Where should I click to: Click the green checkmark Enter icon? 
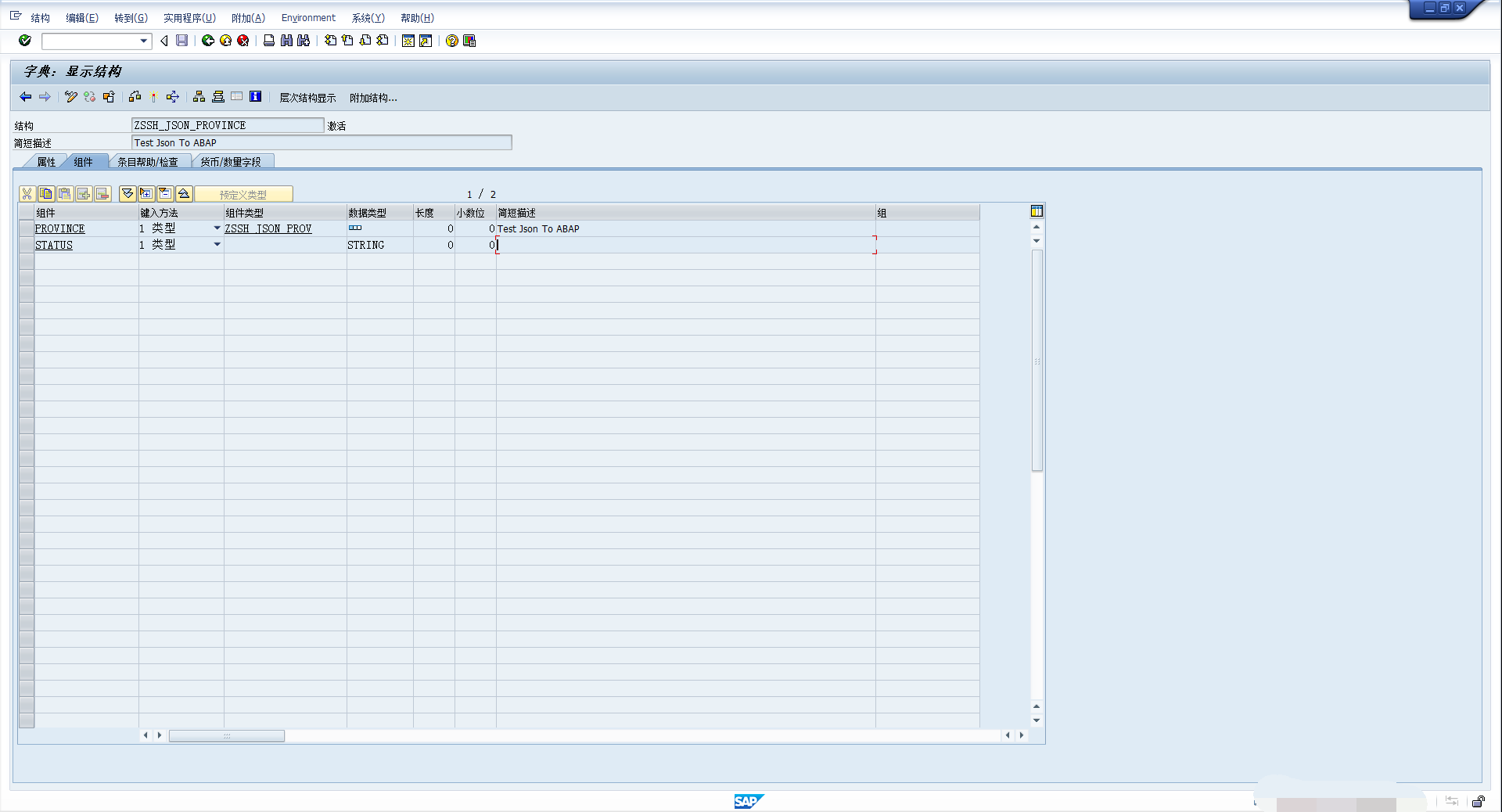25,41
